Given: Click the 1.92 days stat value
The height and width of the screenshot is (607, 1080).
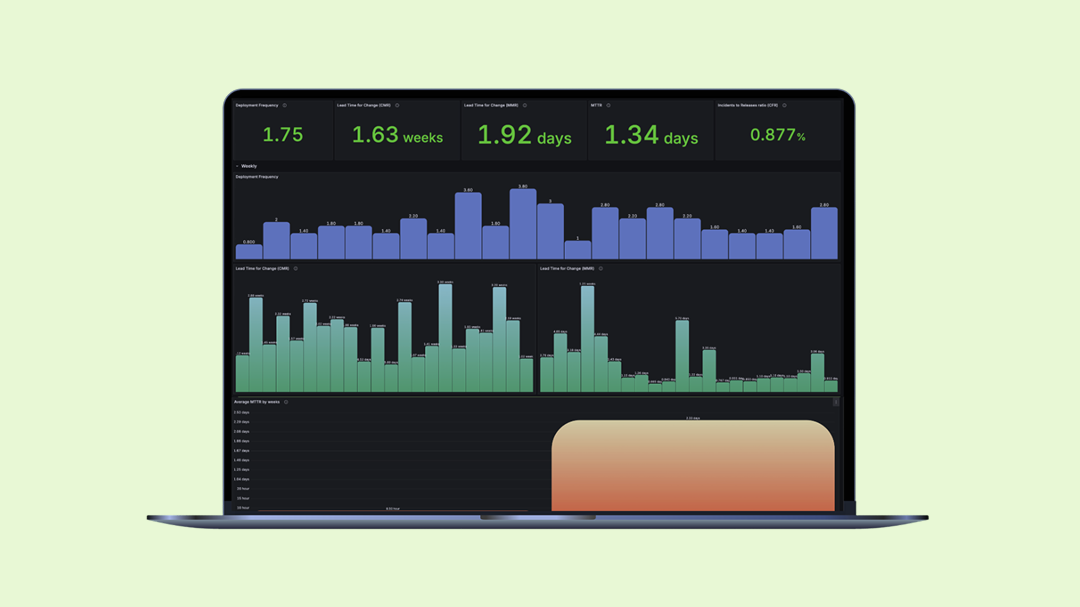Looking at the screenshot, I should (x=524, y=135).
